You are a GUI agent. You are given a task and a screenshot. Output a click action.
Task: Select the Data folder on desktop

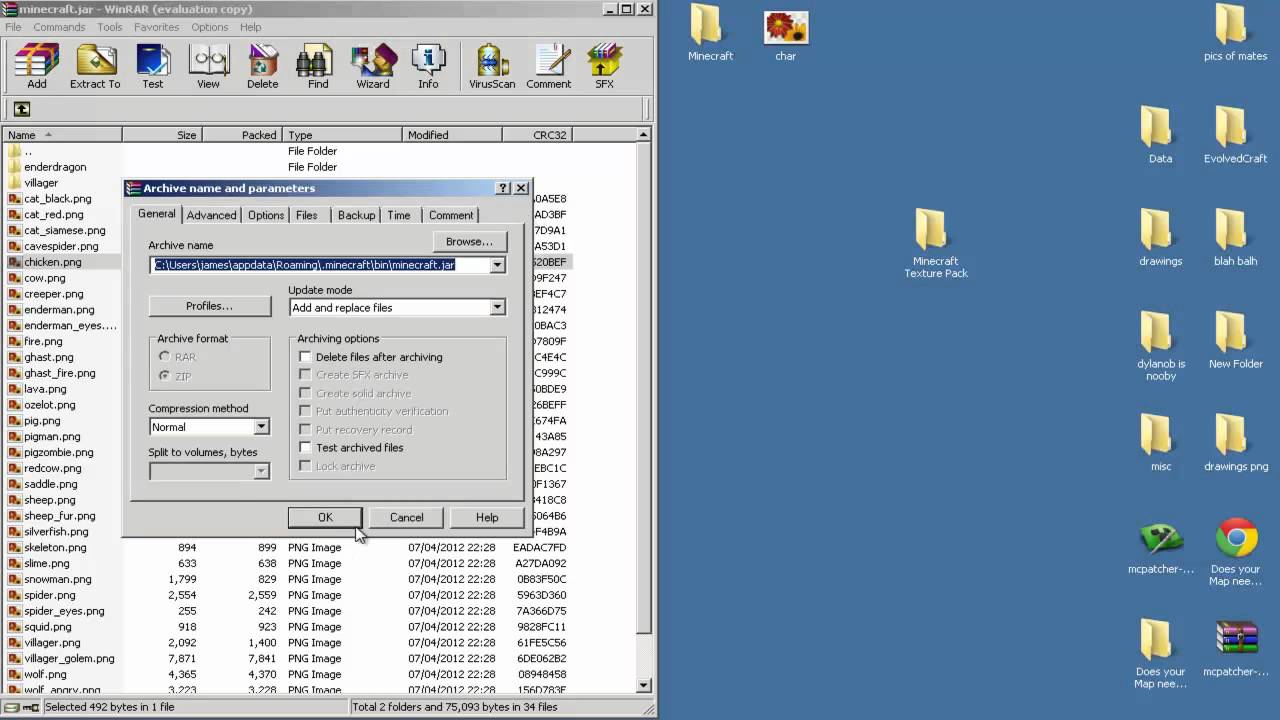(1160, 135)
